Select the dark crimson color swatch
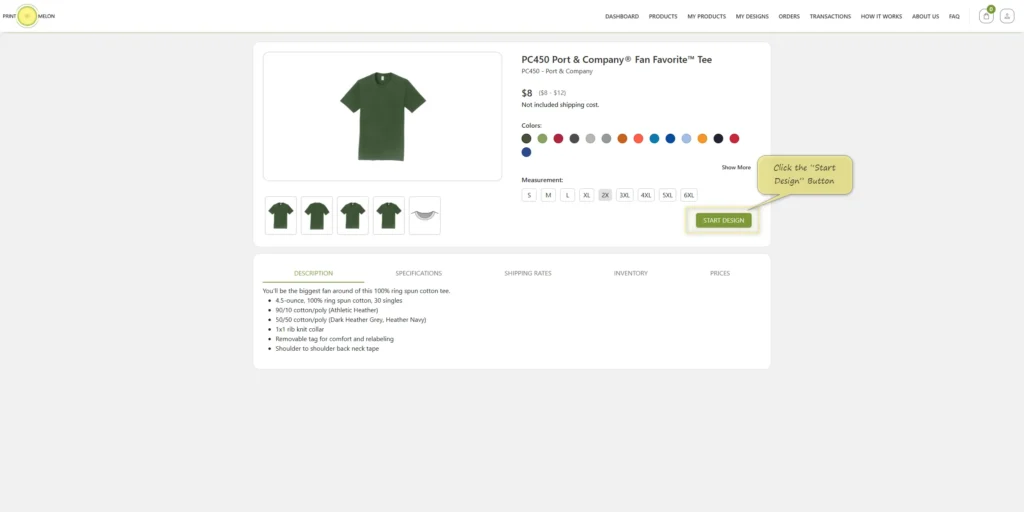 point(558,138)
